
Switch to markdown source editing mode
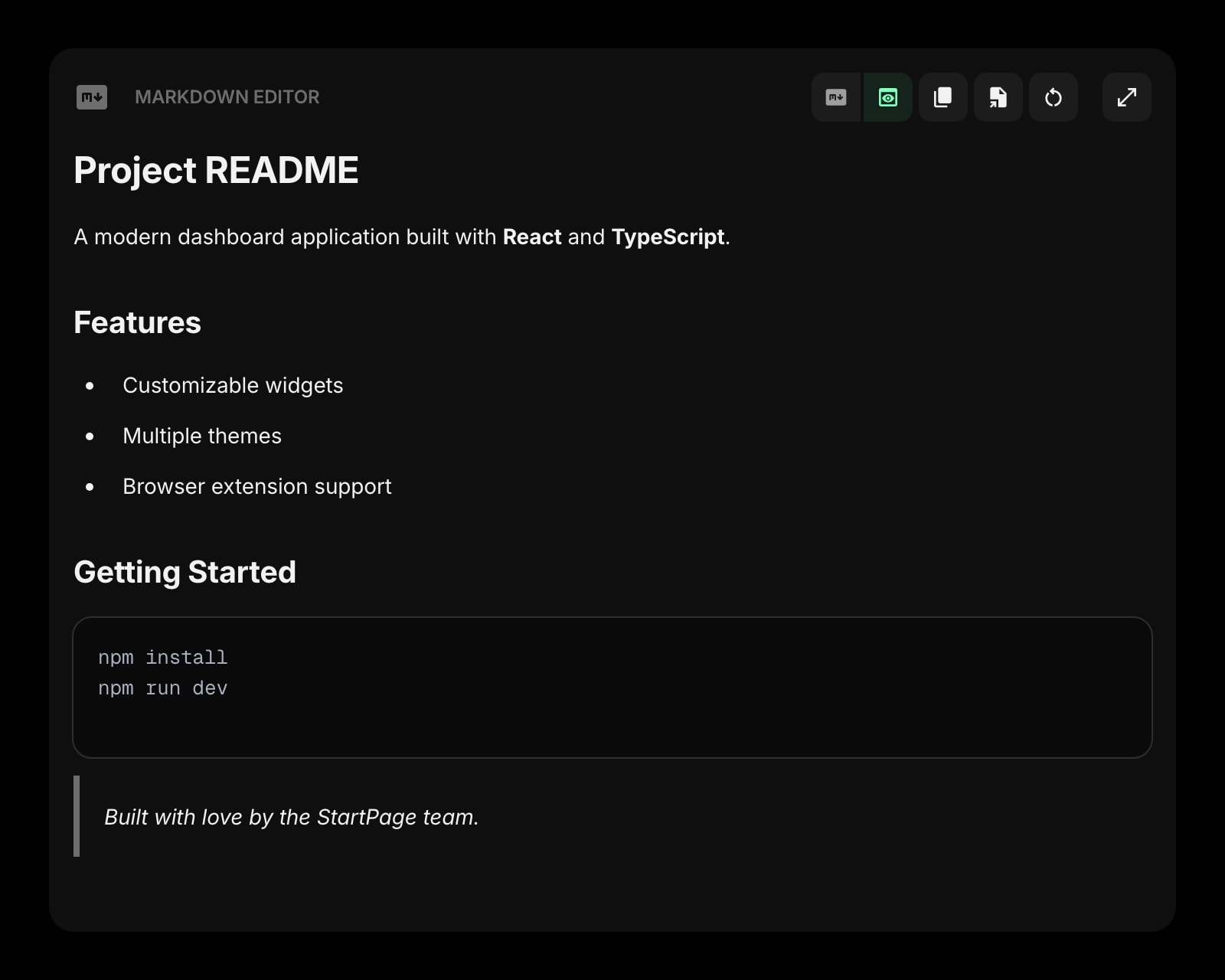pyautogui.click(x=836, y=97)
